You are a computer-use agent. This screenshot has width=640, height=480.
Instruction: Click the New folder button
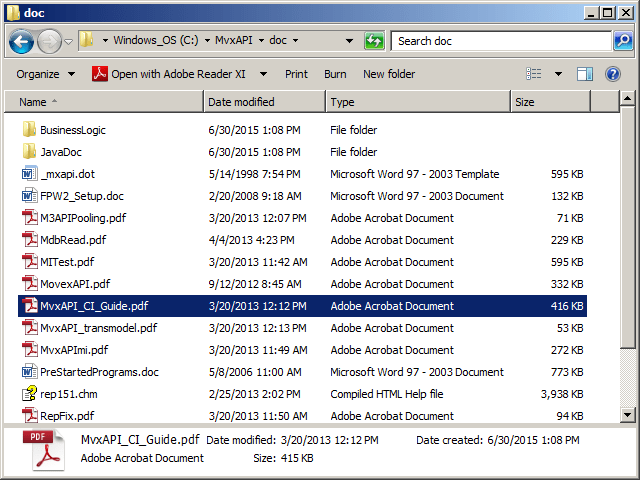389,74
